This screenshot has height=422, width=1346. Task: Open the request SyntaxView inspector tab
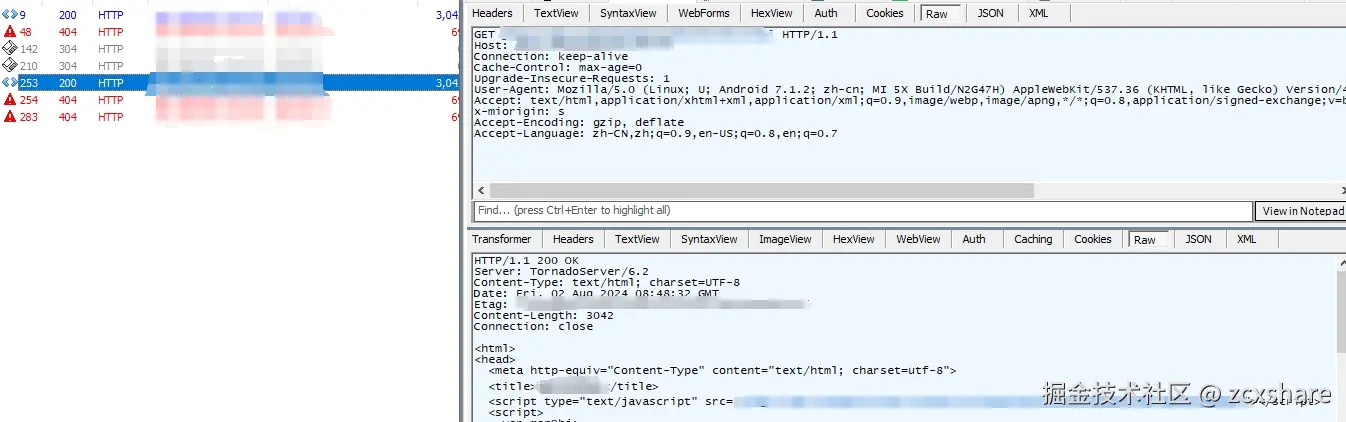[x=628, y=13]
